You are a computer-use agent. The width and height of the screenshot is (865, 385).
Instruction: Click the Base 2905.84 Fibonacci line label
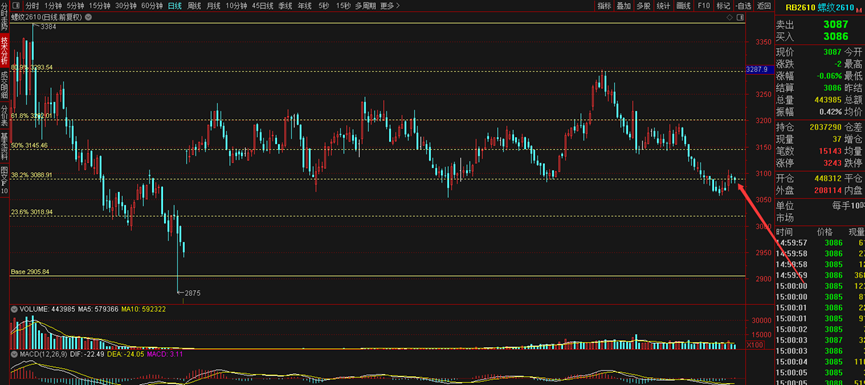[30, 272]
